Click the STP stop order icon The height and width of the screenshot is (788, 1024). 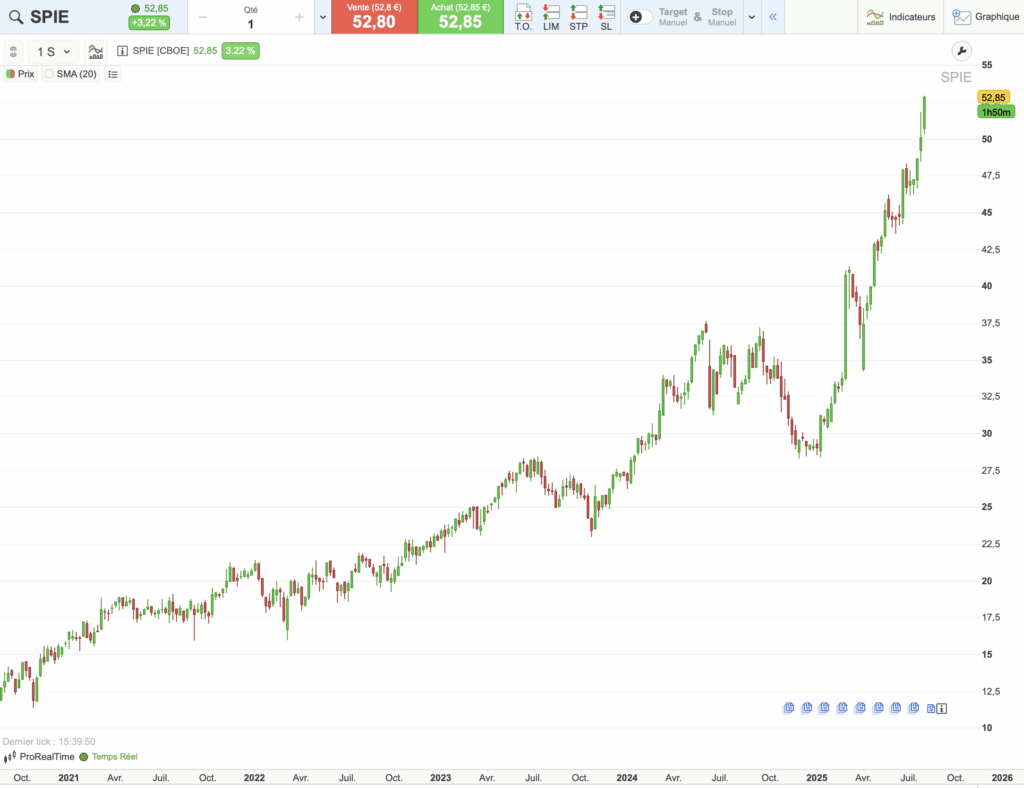578,17
